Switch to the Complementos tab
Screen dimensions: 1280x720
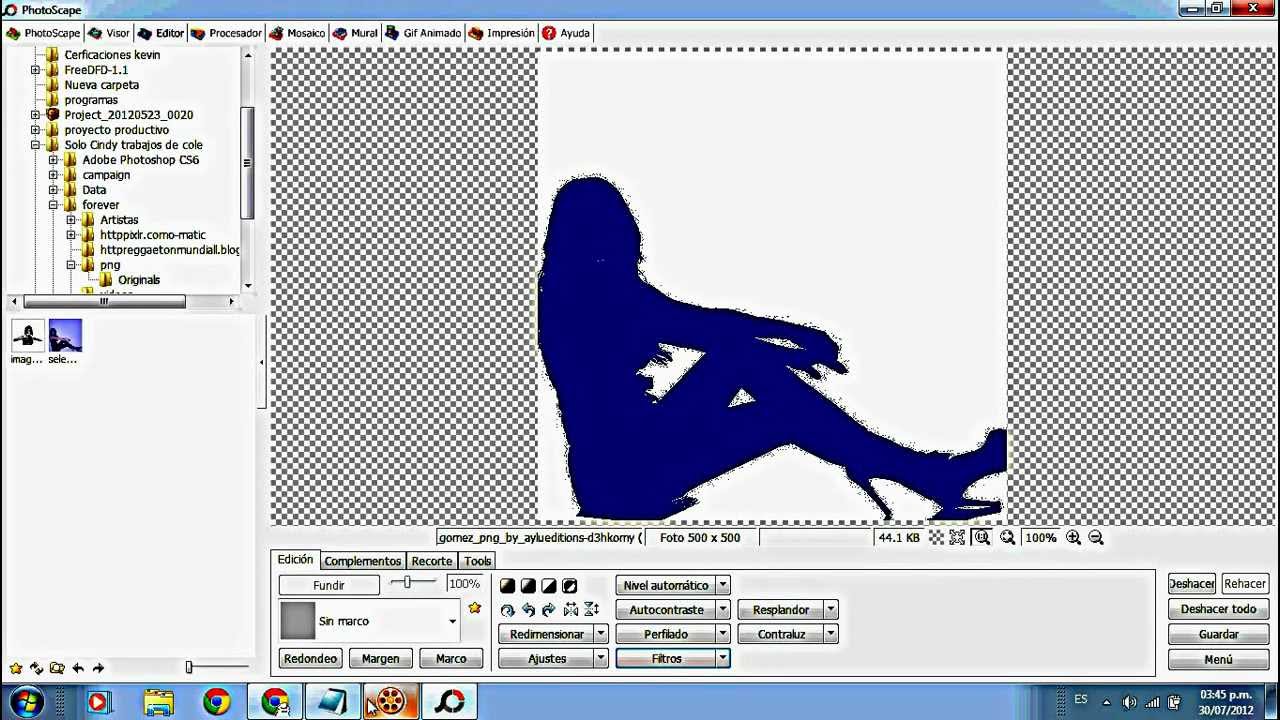click(x=362, y=561)
